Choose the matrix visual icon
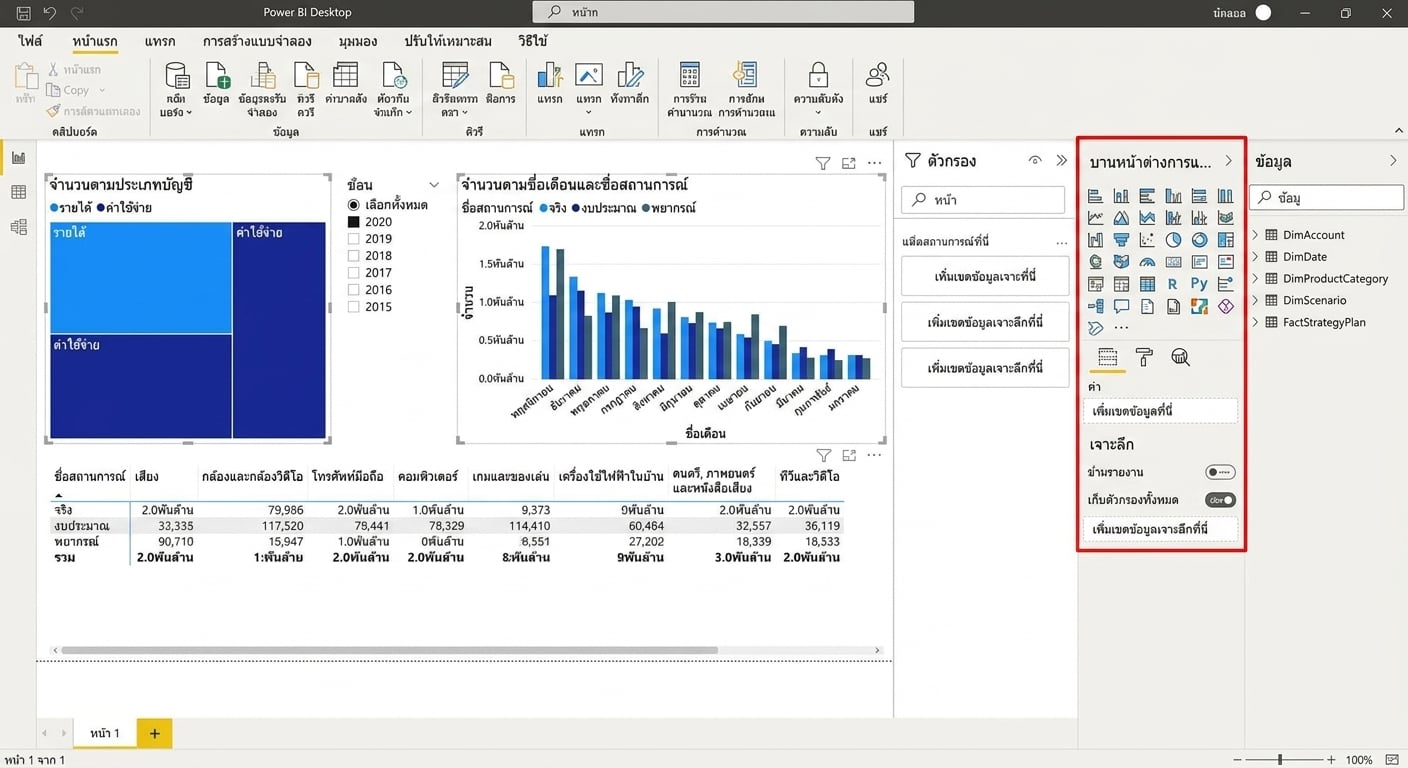This screenshot has height=768, width=1408. 1147,284
